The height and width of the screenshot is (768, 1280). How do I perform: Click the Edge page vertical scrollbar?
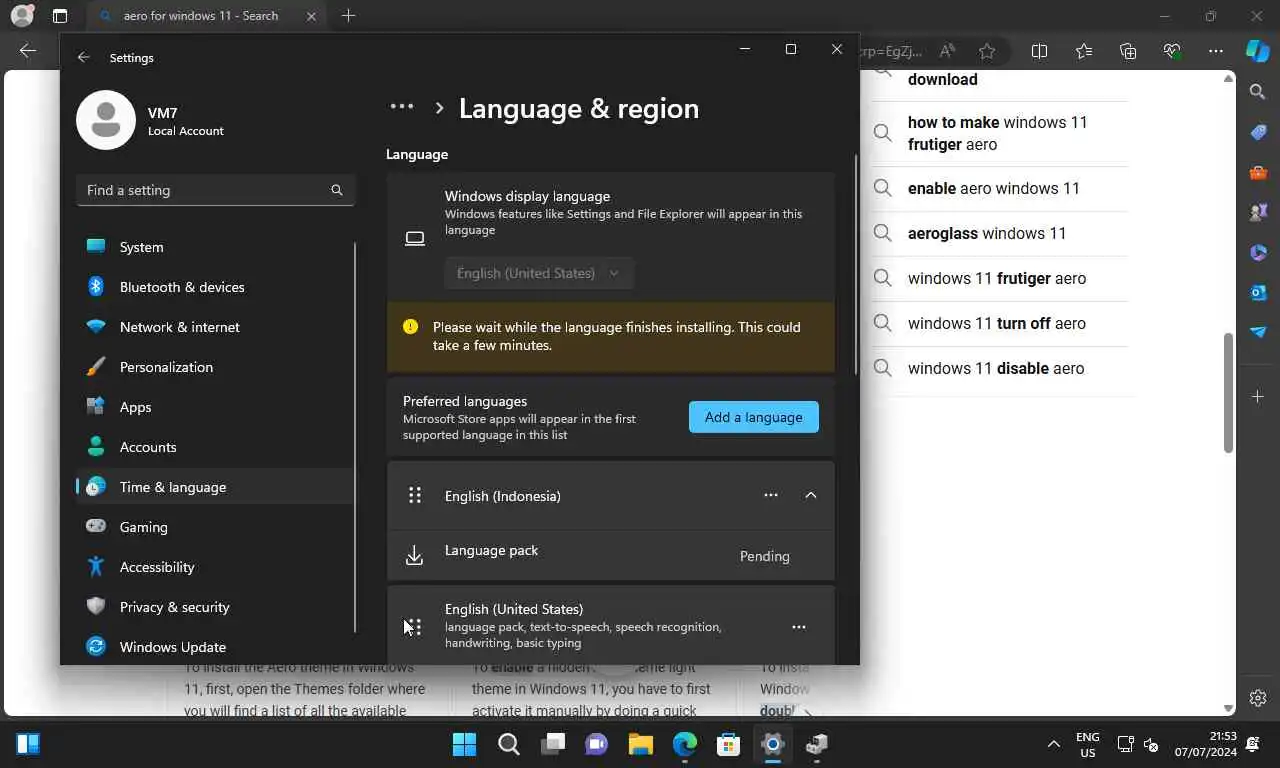coord(1229,392)
